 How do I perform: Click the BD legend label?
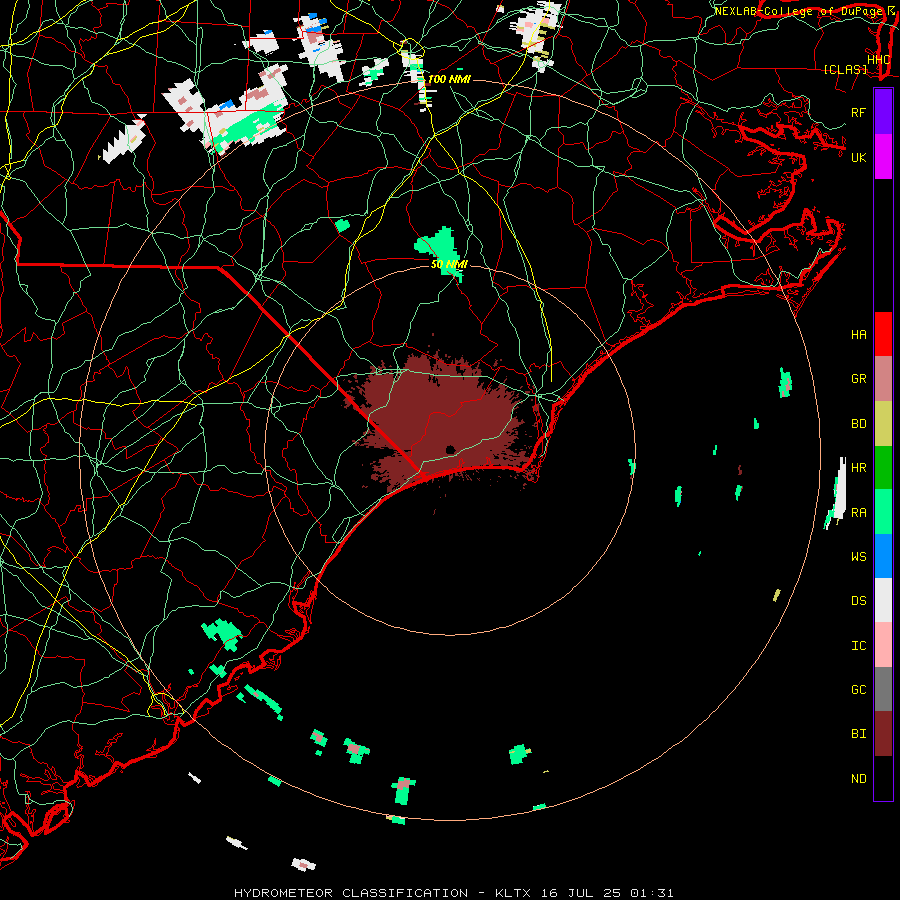(858, 424)
